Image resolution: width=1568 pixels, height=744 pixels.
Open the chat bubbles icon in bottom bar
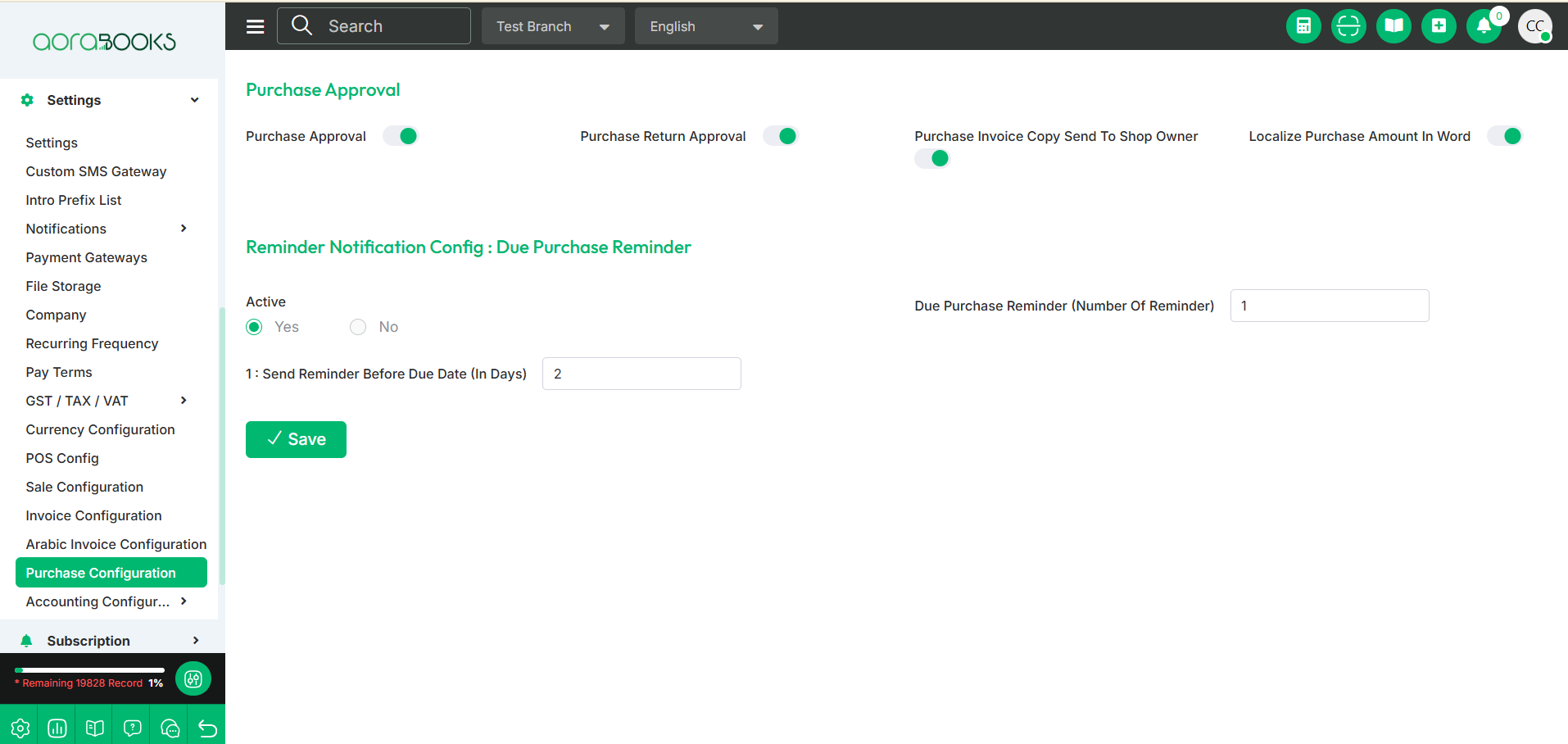[170, 728]
